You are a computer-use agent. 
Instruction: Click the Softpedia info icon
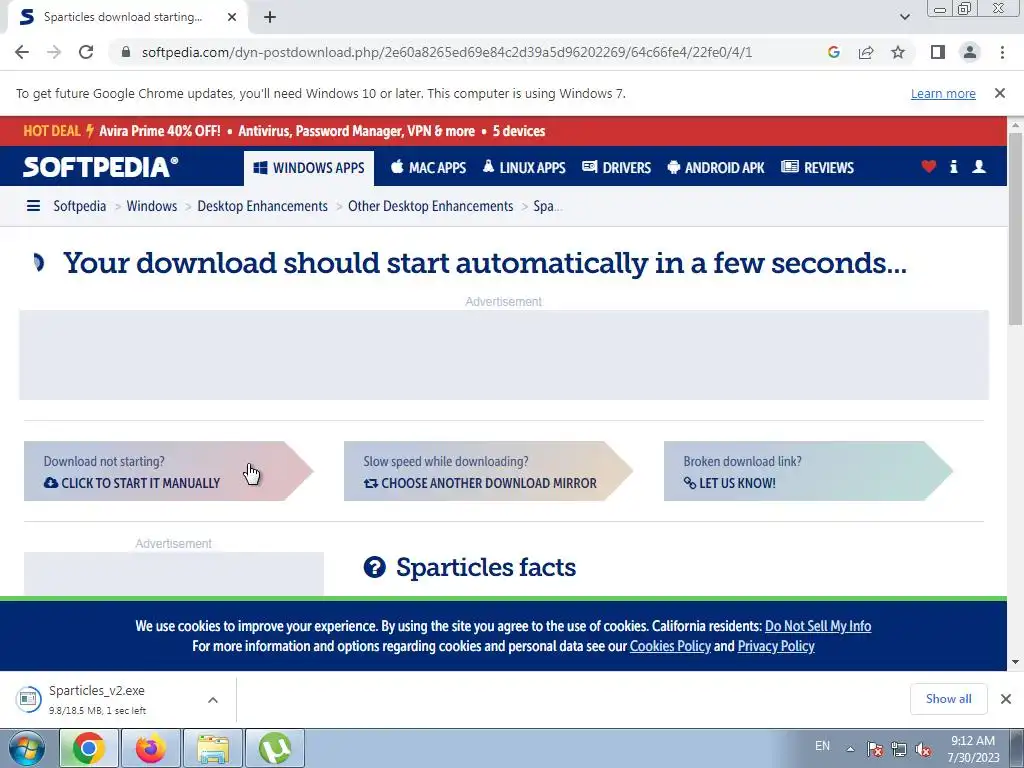[953, 167]
